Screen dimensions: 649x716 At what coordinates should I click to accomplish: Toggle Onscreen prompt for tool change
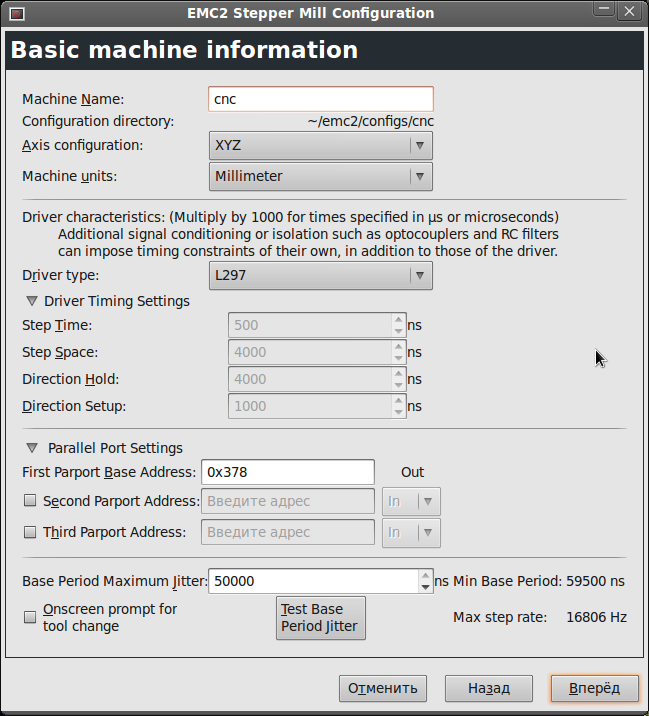click(30, 617)
